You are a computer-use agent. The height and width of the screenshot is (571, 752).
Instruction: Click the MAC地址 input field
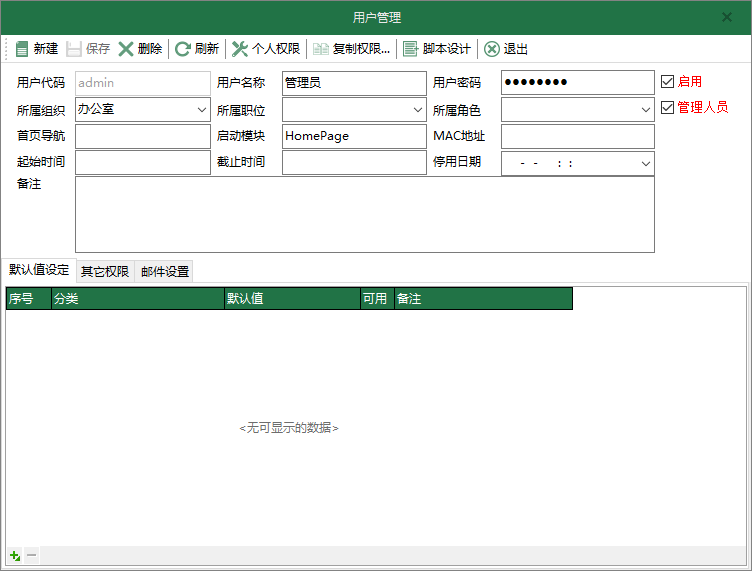click(x=577, y=136)
